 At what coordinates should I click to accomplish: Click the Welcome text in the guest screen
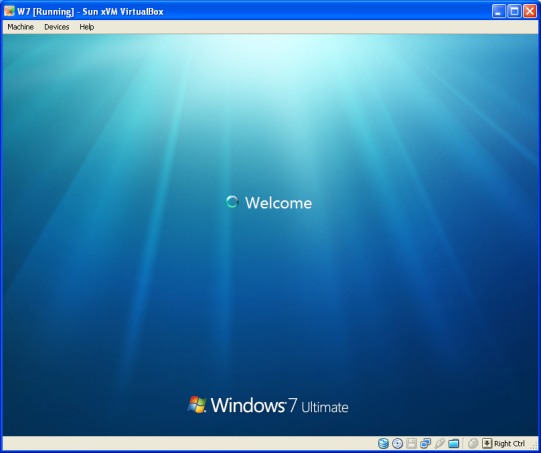(278, 203)
